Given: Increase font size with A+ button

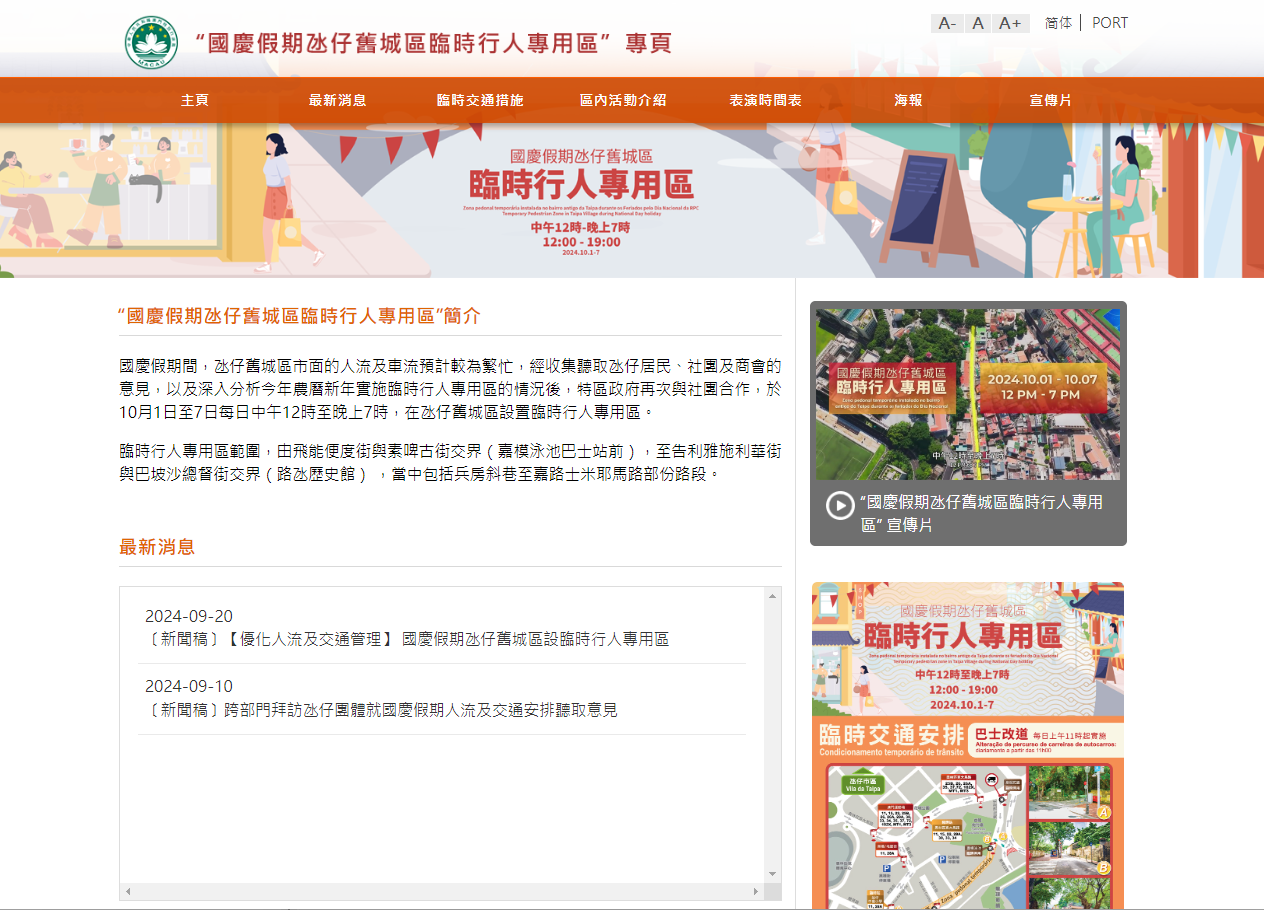Looking at the screenshot, I should [x=1011, y=23].
